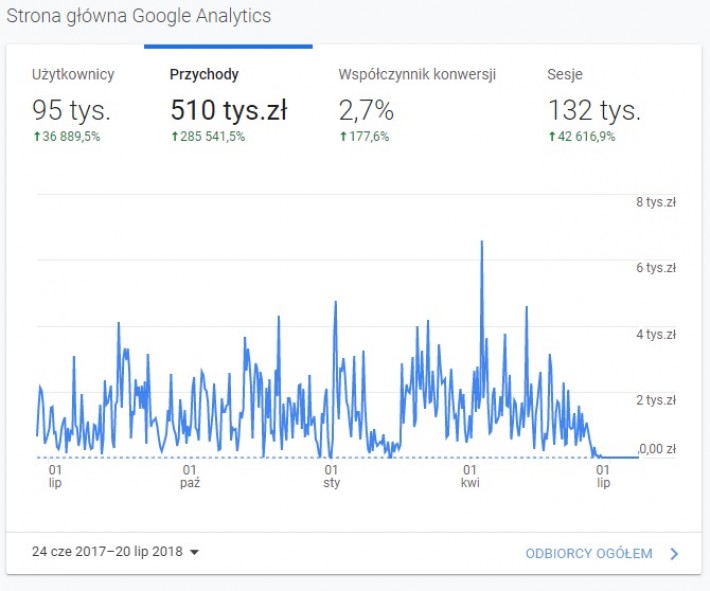Click the 132 tys. sessions value
The width and height of the screenshot is (710, 591).
pos(594,109)
